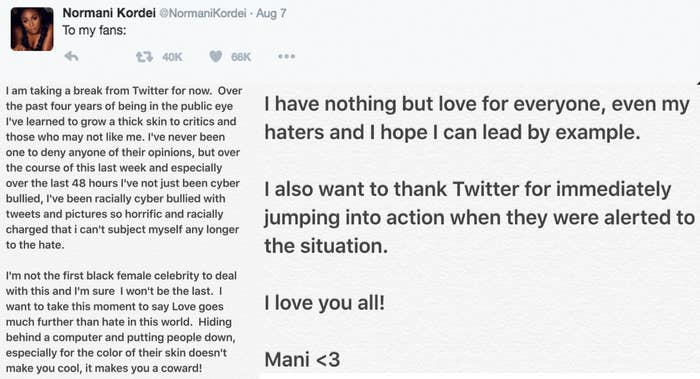Image resolution: width=700 pixels, height=379 pixels.
Task: Open the three-dot more options menu
Action: (286, 57)
